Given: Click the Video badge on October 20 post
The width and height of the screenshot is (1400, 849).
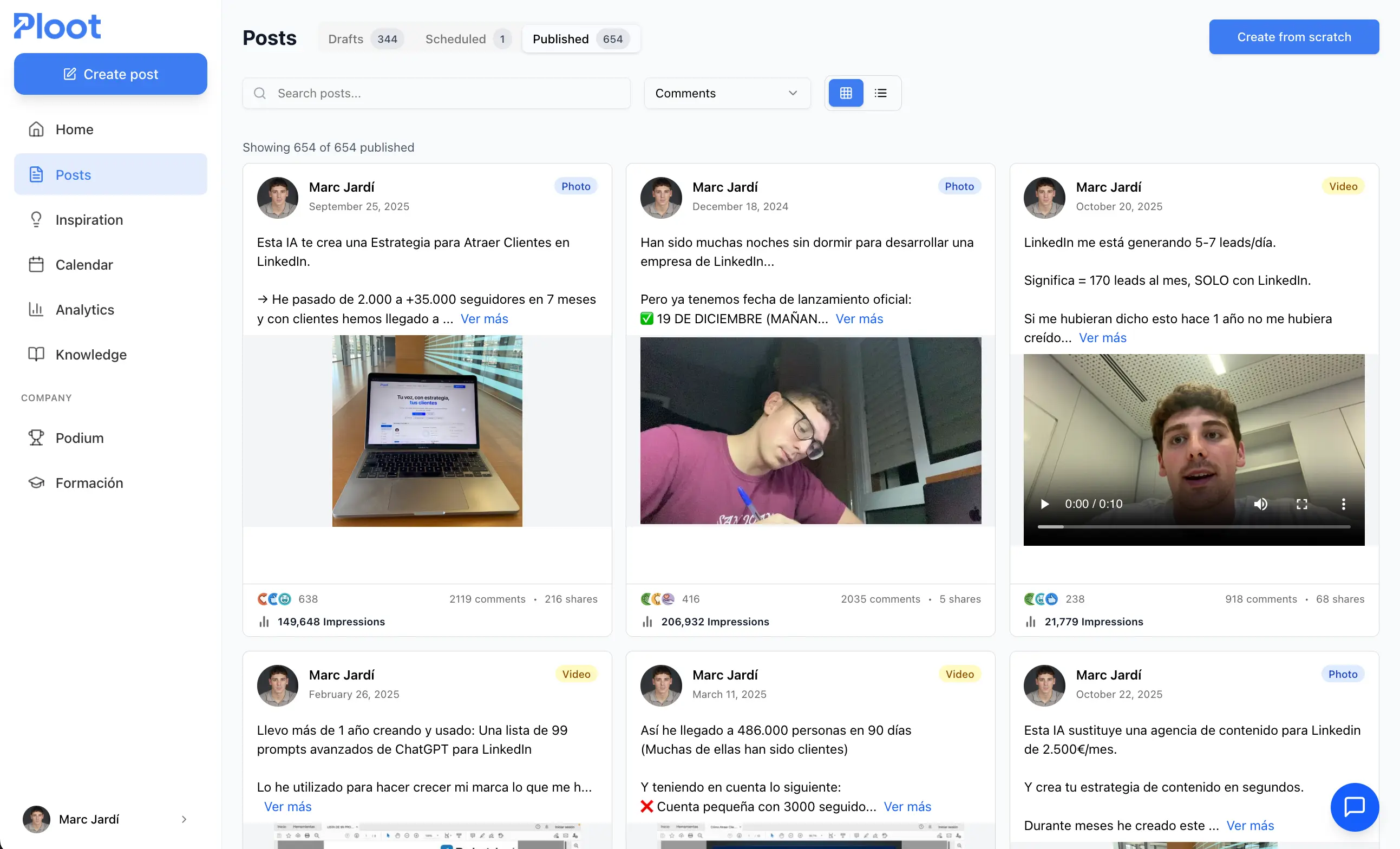Looking at the screenshot, I should [x=1343, y=186].
